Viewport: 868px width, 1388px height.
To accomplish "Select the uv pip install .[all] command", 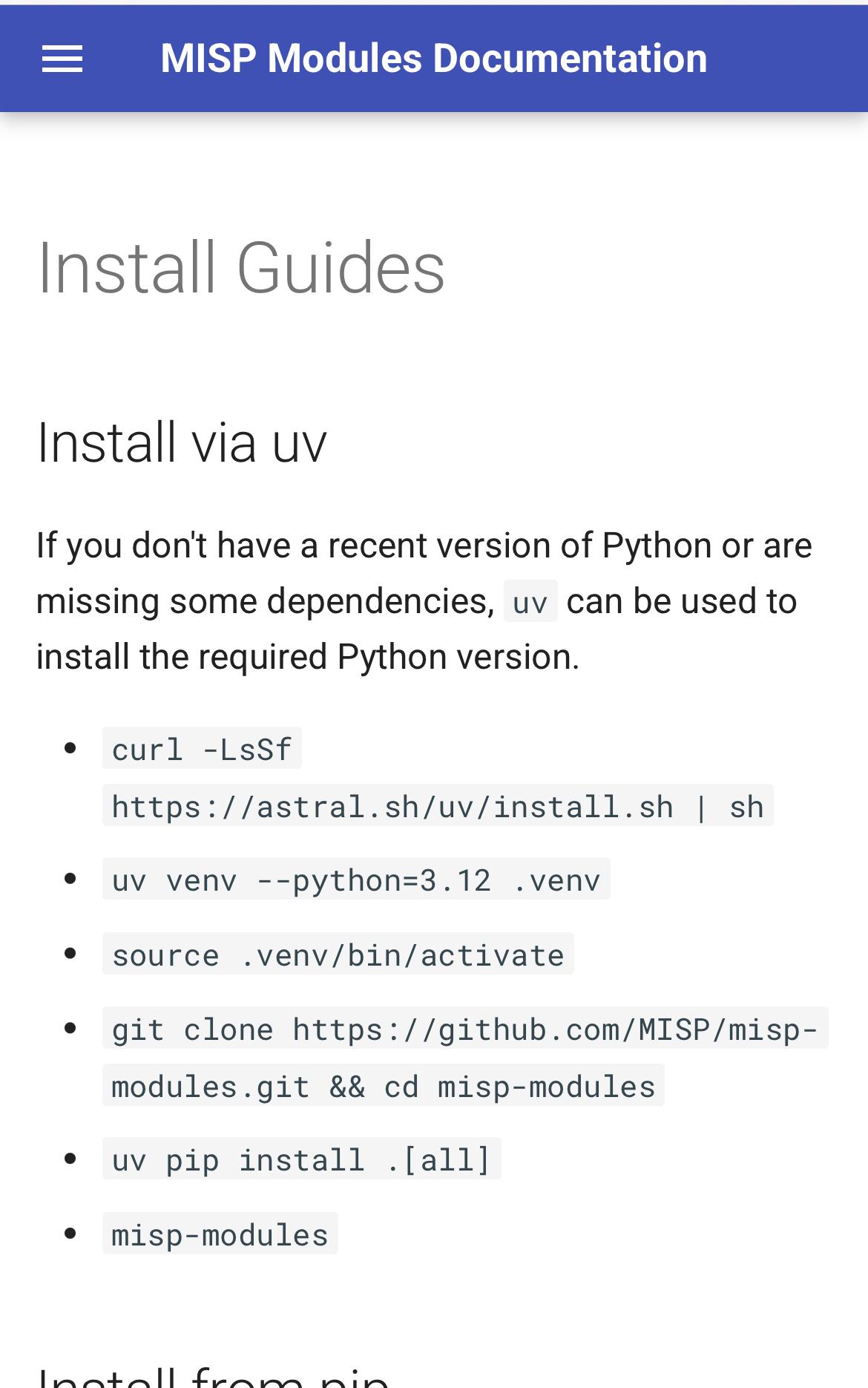I will coord(301,1159).
